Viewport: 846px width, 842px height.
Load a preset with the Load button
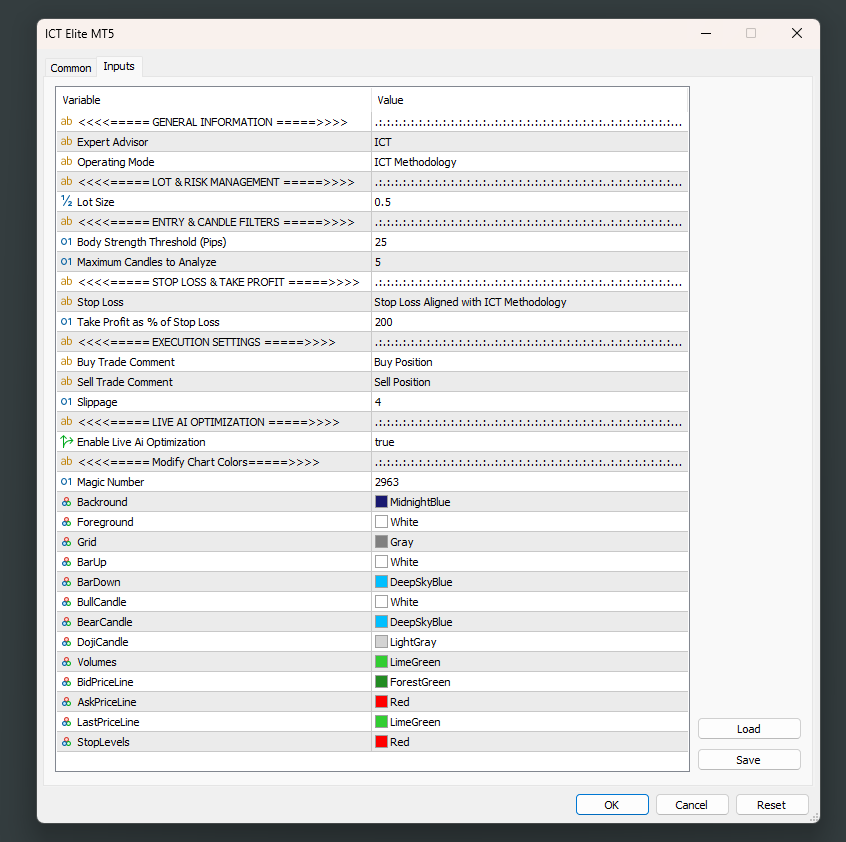click(x=749, y=729)
